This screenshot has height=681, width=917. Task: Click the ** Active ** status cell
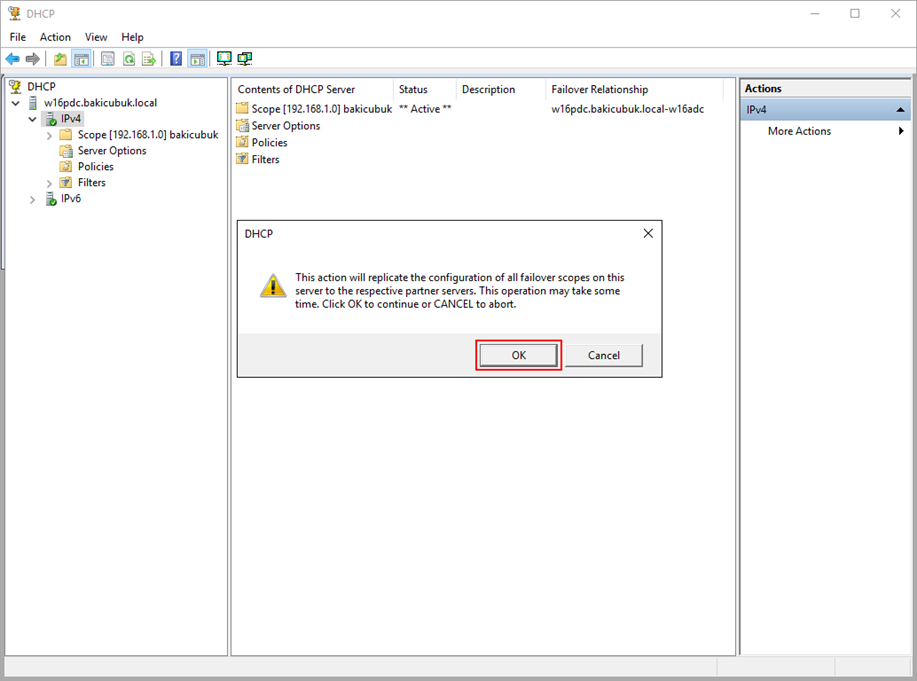pos(425,109)
